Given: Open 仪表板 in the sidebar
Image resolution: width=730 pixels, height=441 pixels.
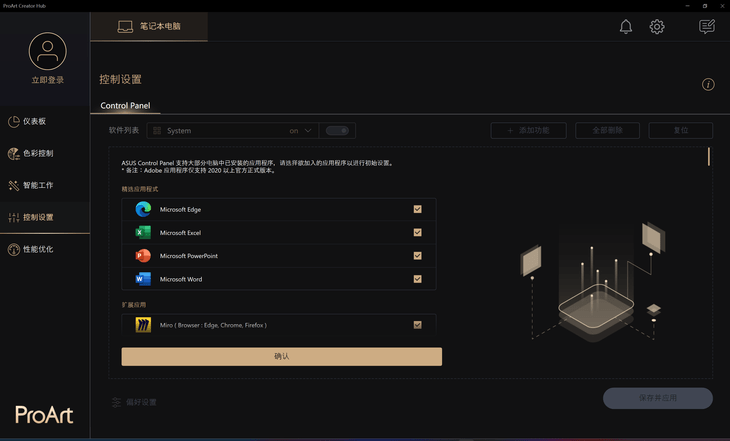Looking at the screenshot, I should (x=45, y=122).
